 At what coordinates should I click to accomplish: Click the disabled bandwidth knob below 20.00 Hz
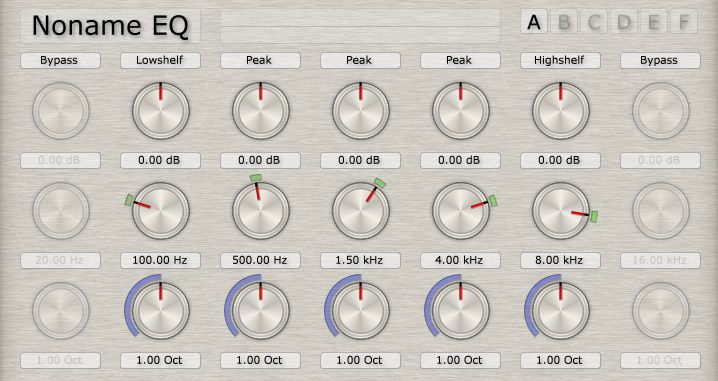tap(60, 310)
